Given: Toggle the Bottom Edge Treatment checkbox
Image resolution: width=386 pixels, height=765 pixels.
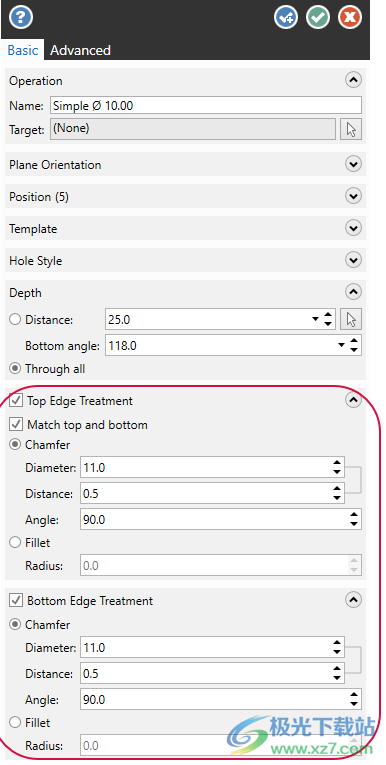Looking at the screenshot, I should pos(16,600).
